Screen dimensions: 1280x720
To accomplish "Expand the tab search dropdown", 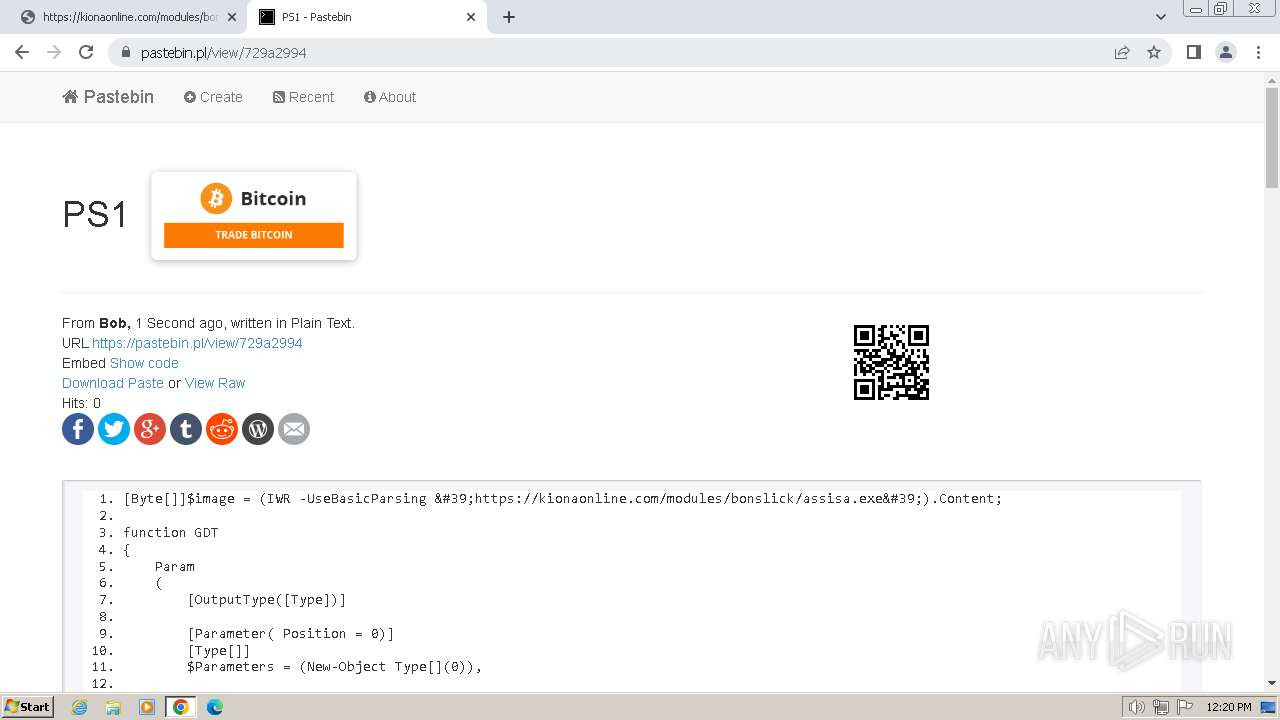I will click(1160, 17).
